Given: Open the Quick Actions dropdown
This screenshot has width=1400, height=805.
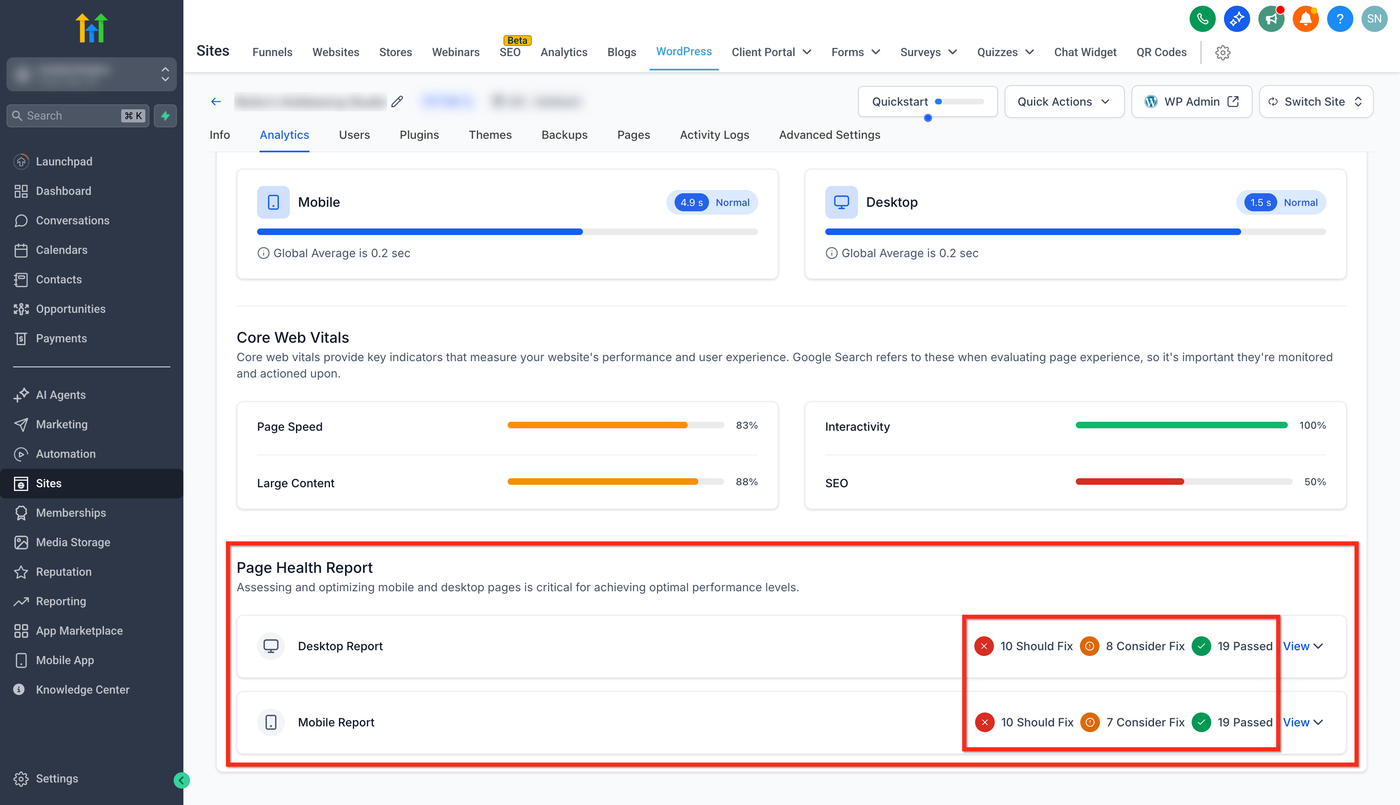Looking at the screenshot, I should (1064, 101).
